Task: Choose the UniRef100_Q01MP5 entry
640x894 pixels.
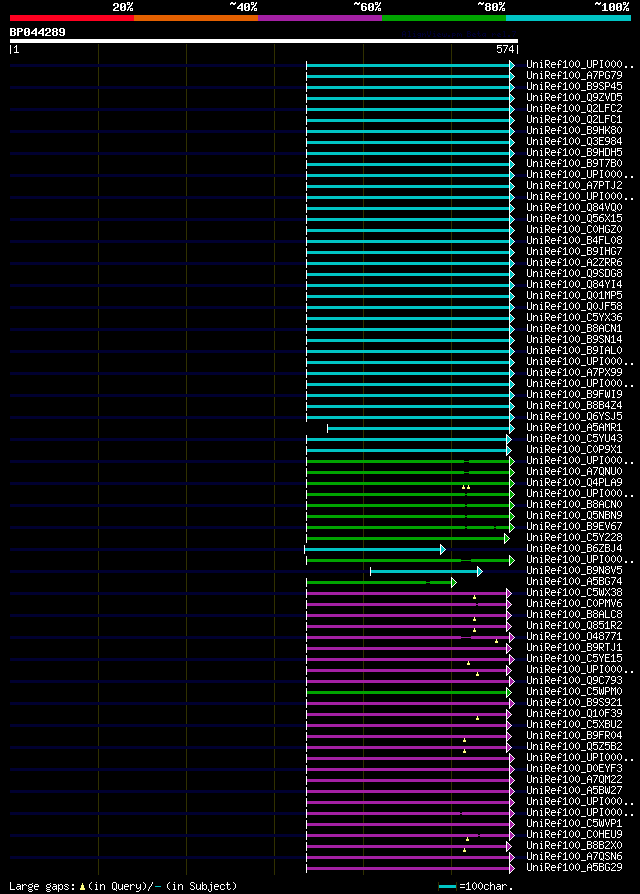Action: coord(574,296)
